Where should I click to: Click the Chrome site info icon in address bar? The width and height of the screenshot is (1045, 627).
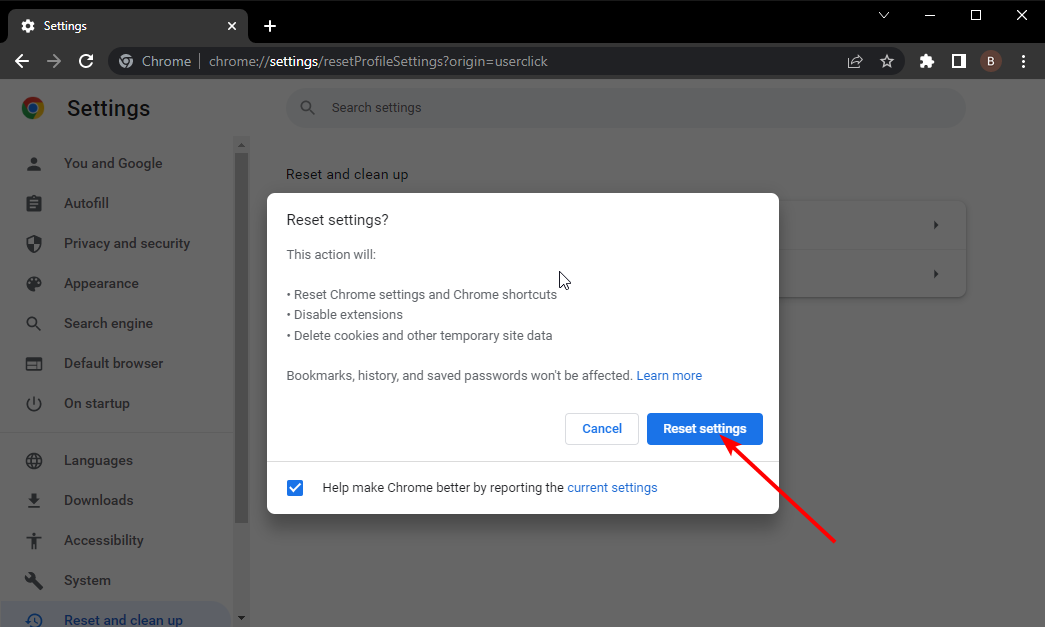click(x=126, y=61)
